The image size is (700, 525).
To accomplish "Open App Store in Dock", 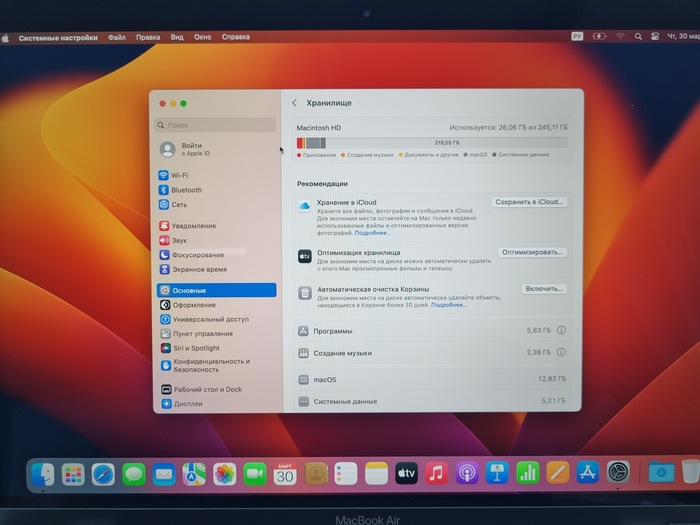I will coord(588,472).
